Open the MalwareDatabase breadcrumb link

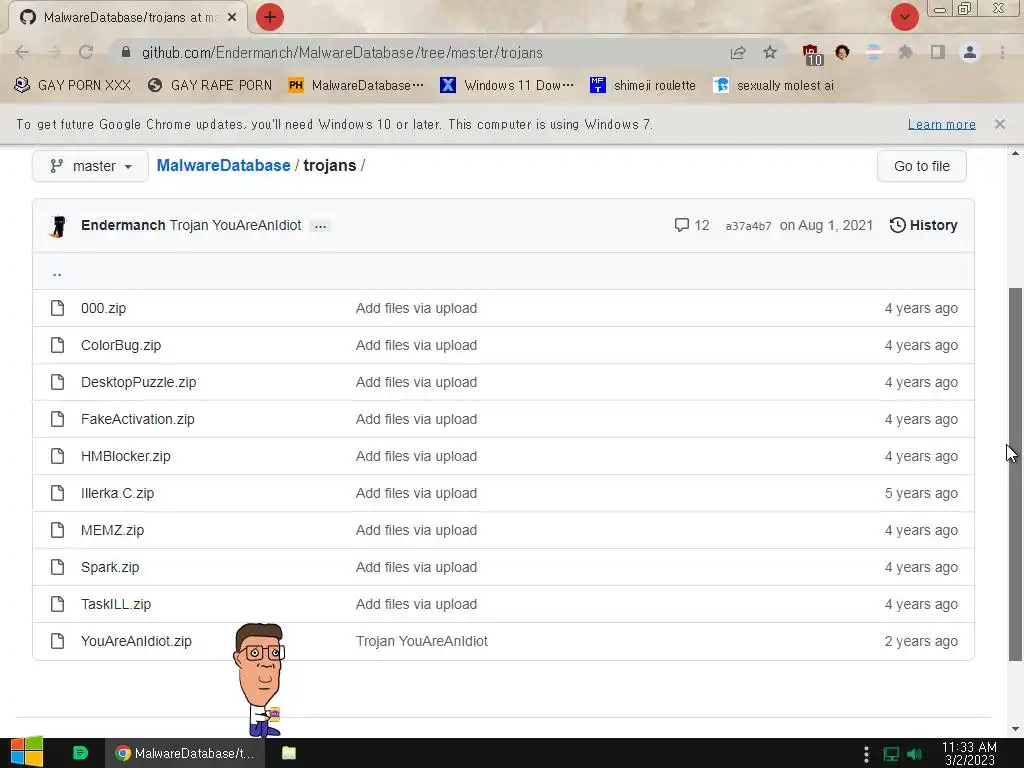pyautogui.click(x=223, y=165)
